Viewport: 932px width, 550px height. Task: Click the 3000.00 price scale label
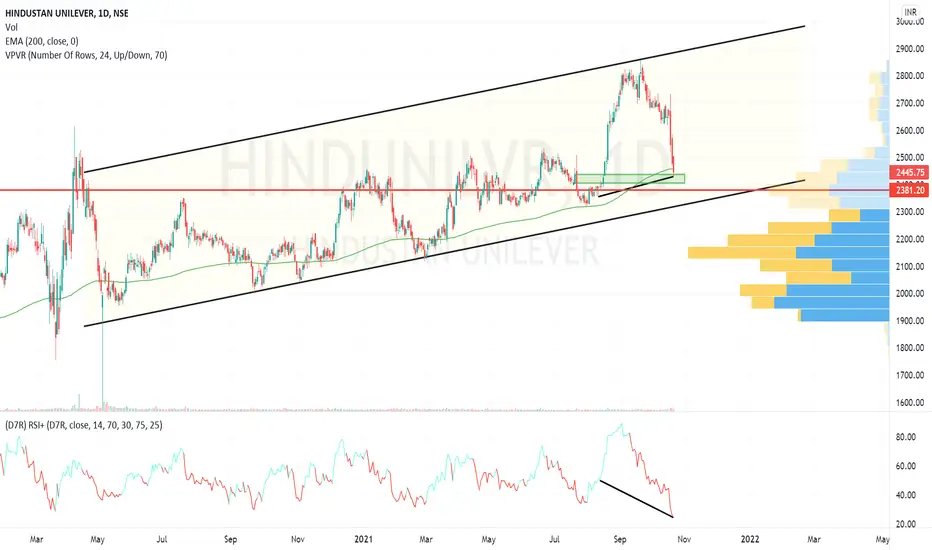(x=910, y=22)
